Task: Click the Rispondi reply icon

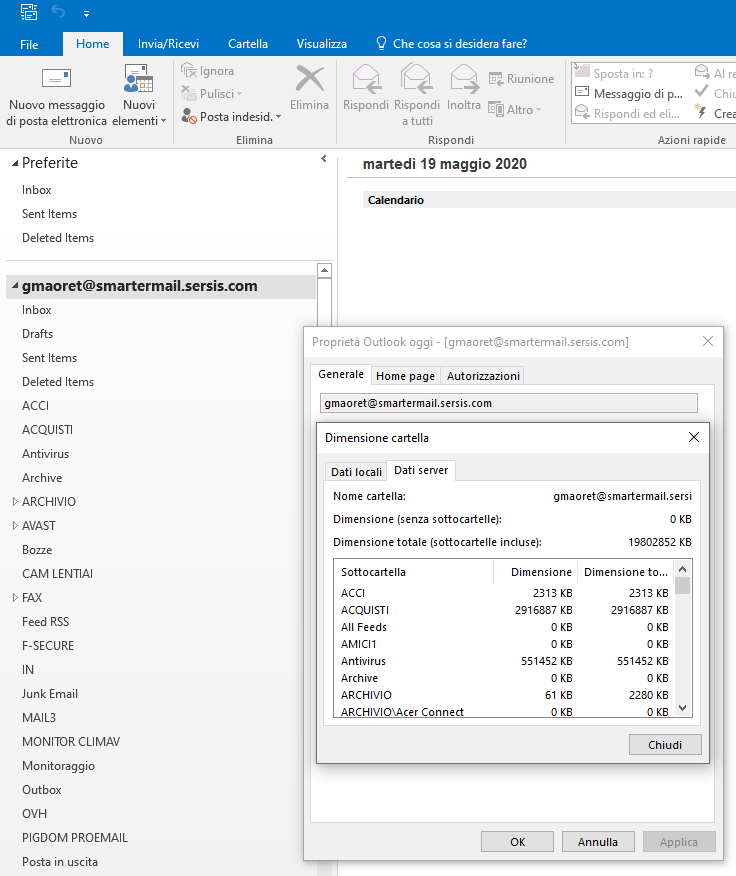Action: (x=366, y=80)
